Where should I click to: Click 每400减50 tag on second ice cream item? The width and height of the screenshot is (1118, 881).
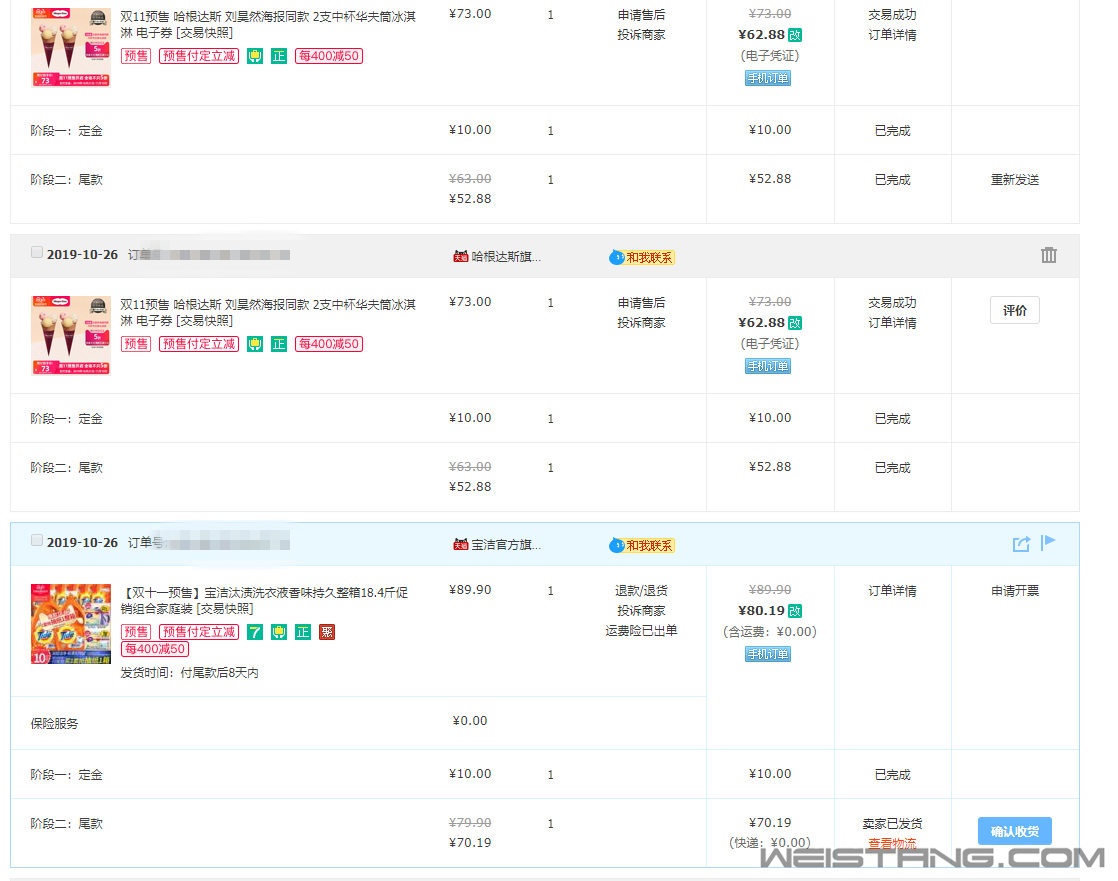329,344
